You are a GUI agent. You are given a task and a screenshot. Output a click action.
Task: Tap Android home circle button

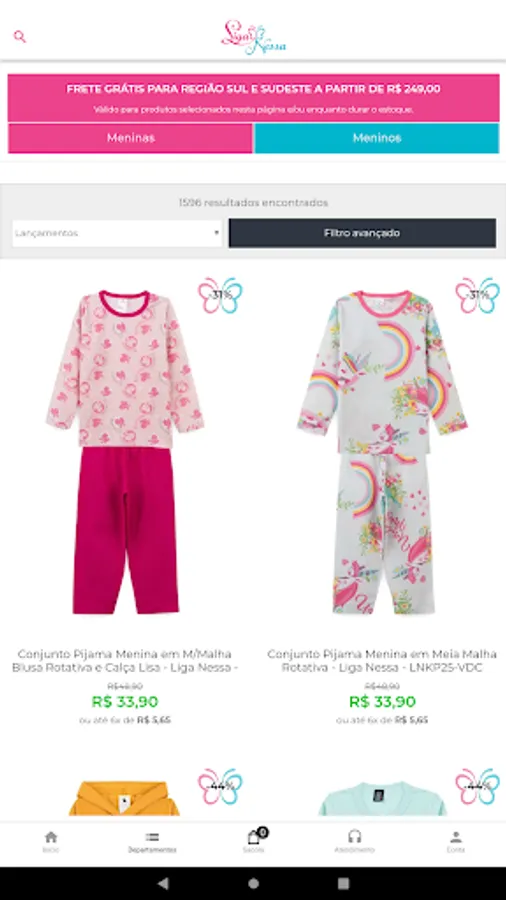[x=253, y=883]
